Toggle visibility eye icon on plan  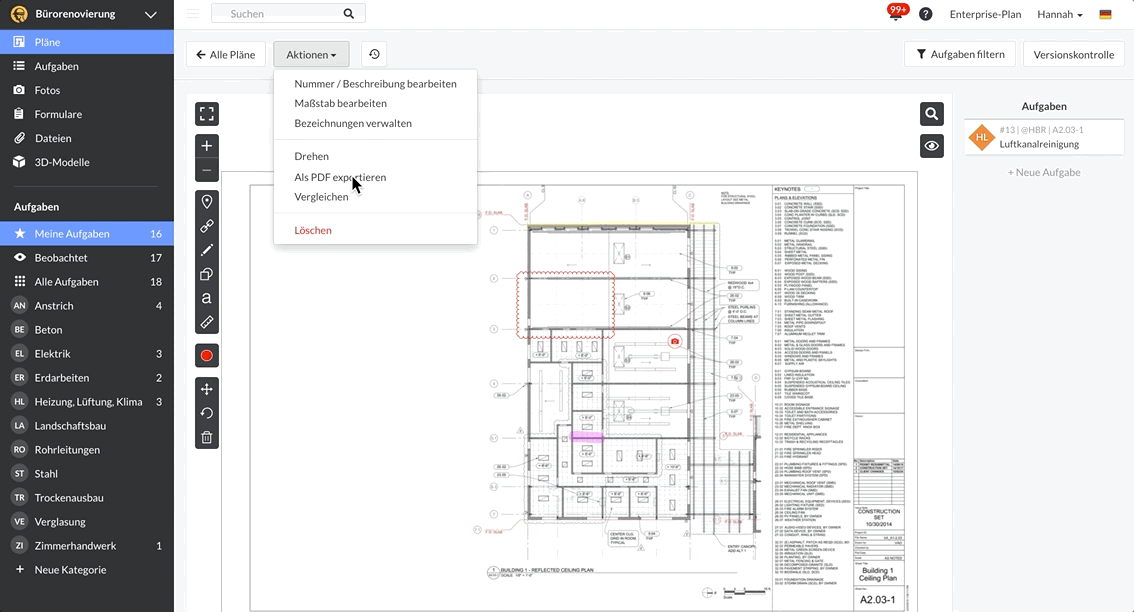(932, 145)
